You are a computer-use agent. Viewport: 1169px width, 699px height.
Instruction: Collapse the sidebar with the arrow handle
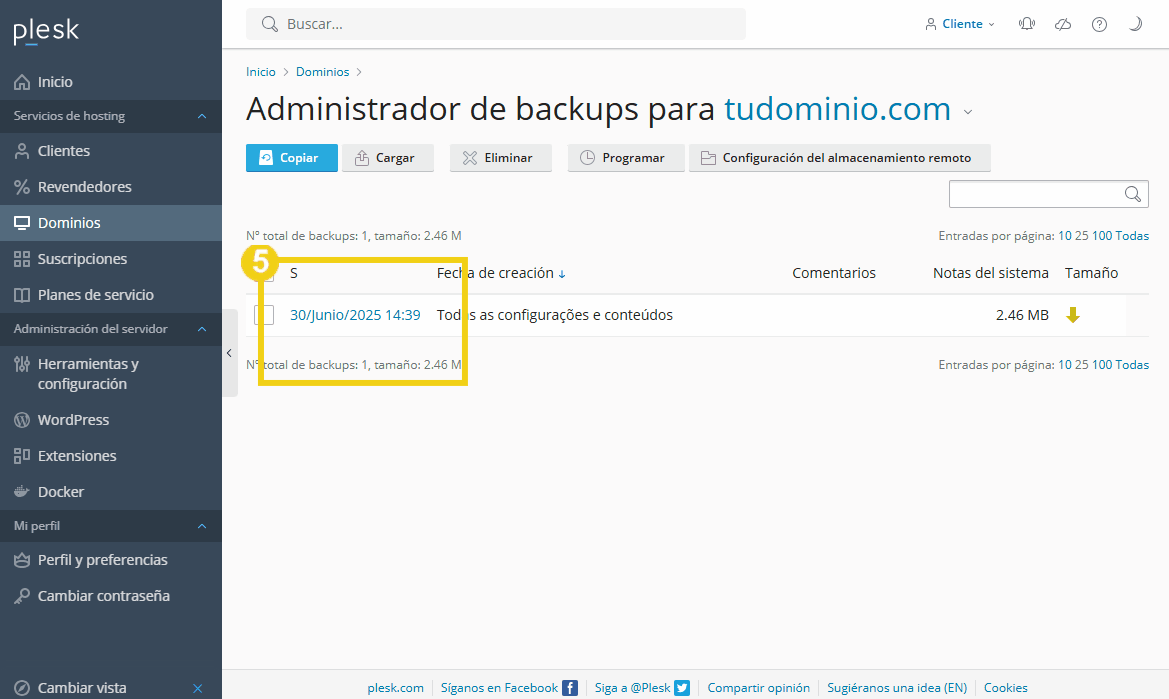[230, 353]
